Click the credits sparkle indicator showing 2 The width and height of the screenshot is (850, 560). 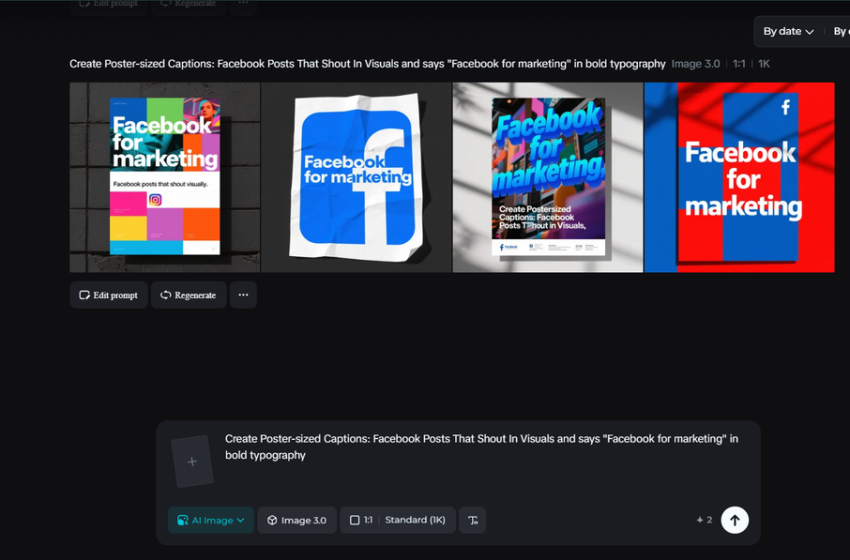(704, 520)
